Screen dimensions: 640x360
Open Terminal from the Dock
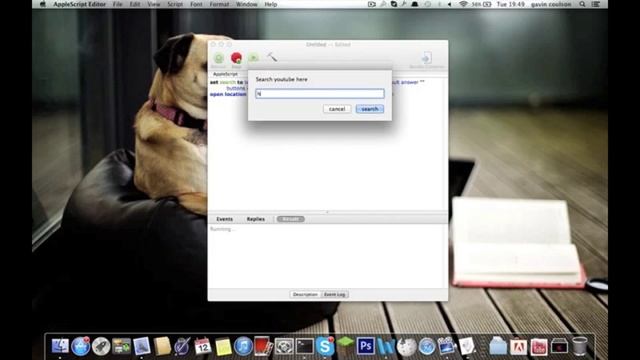(304, 347)
